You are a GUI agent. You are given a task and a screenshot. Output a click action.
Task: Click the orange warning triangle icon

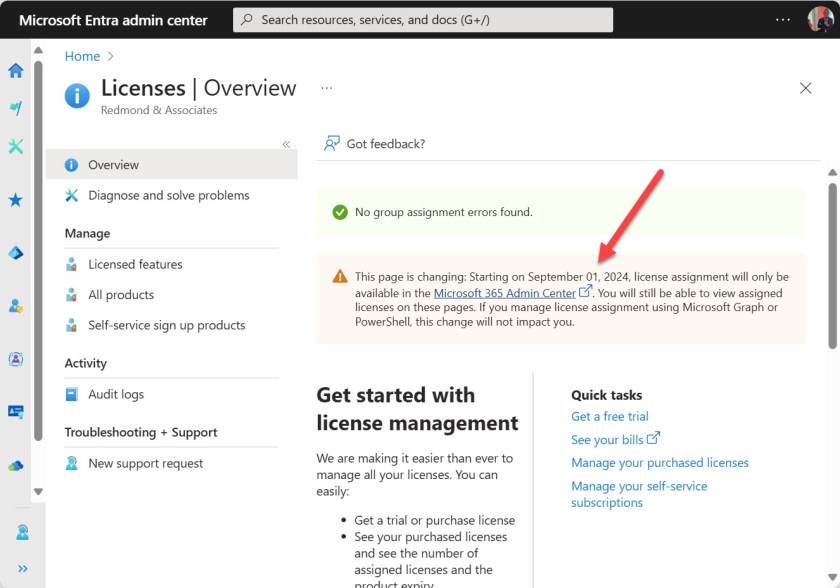tap(340, 276)
